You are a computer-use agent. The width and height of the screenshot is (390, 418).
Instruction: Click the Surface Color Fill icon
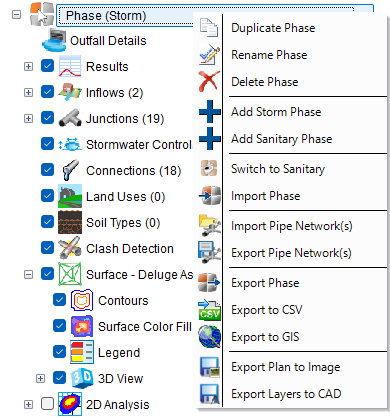pos(82,326)
